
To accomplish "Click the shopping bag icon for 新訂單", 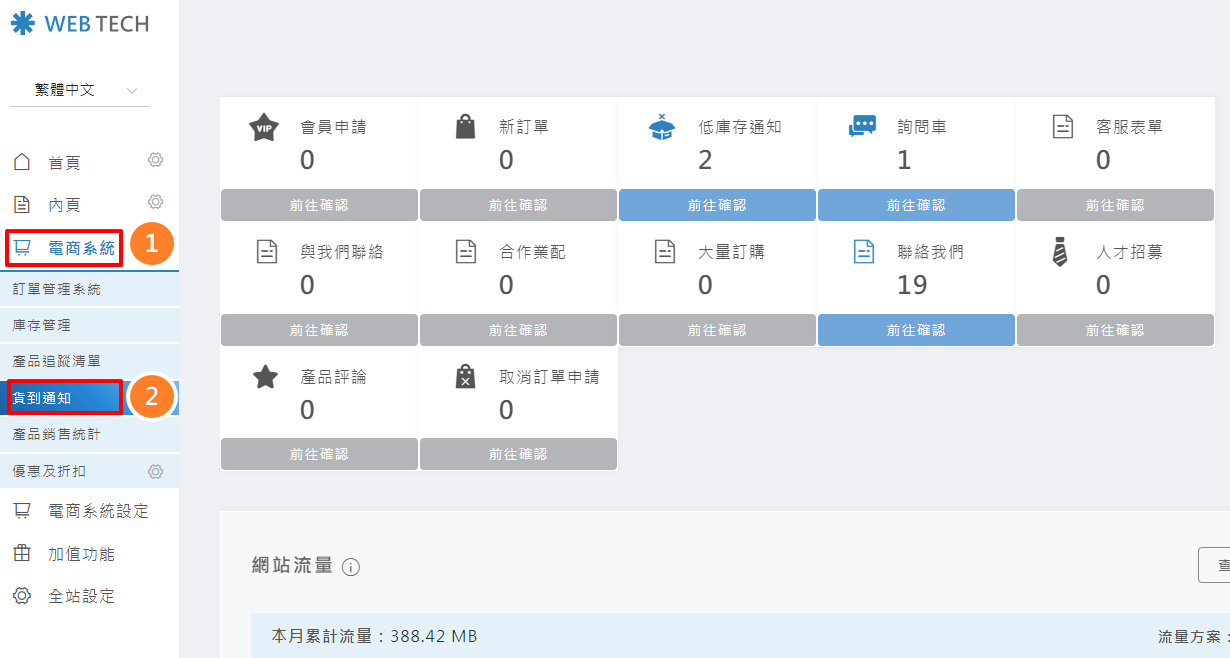I will pyautogui.click(x=465, y=127).
